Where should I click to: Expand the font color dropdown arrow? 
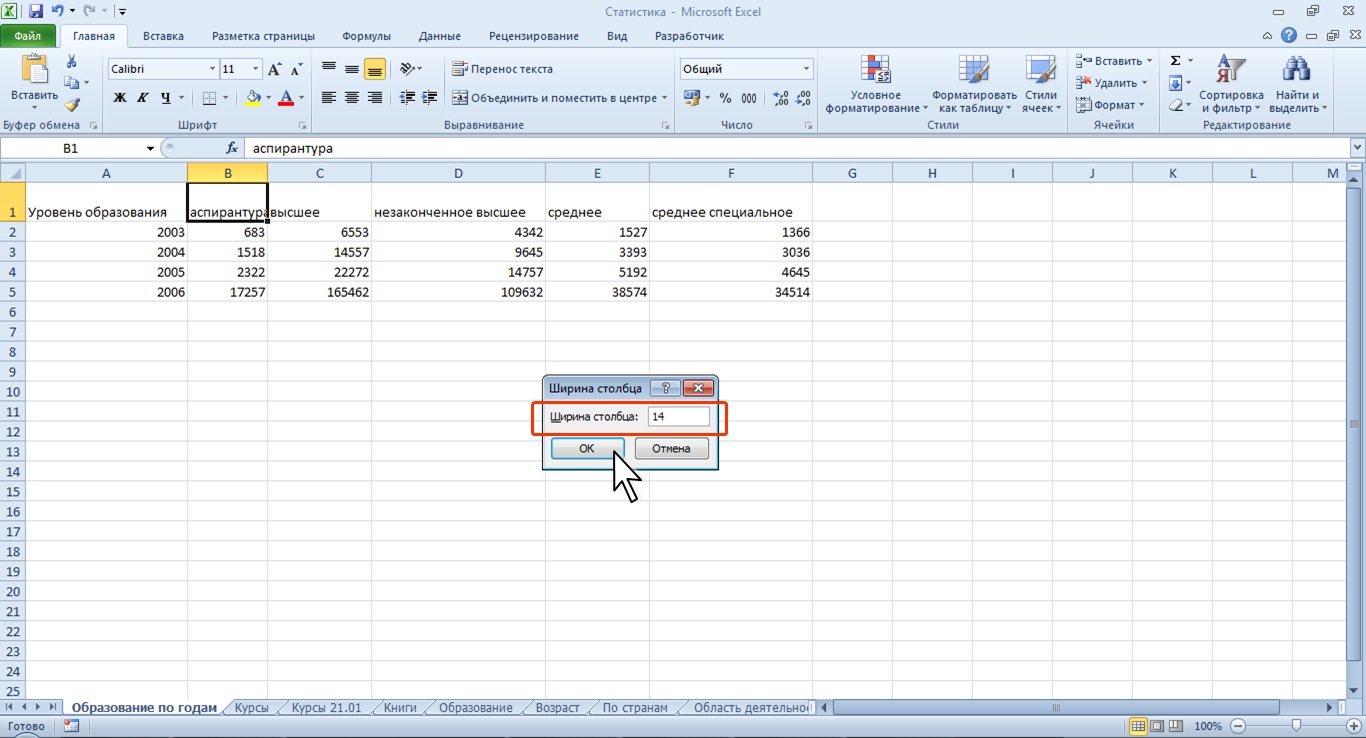(x=301, y=98)
